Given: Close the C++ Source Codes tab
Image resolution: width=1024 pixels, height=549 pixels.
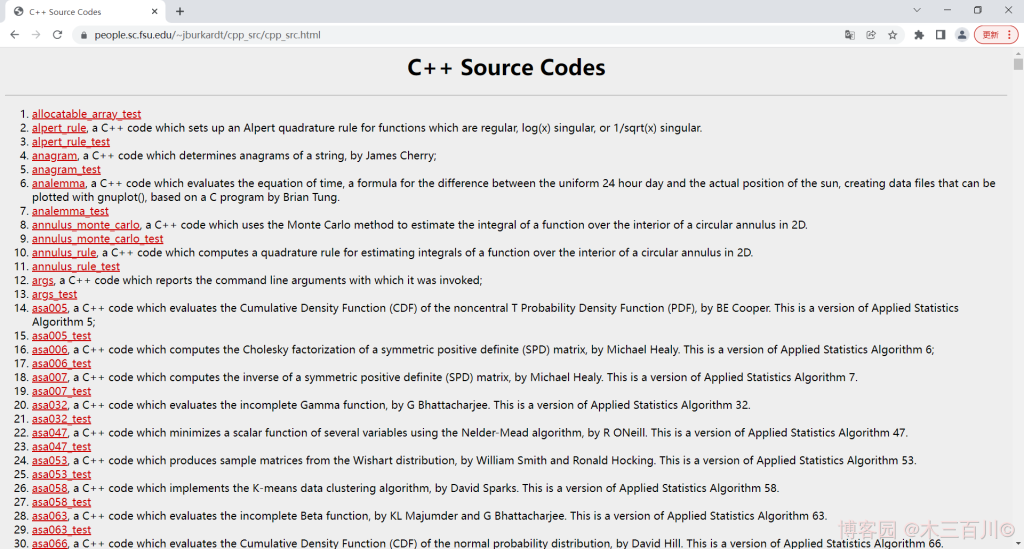Looking at the screenshot, I should [x=155, y=12].
